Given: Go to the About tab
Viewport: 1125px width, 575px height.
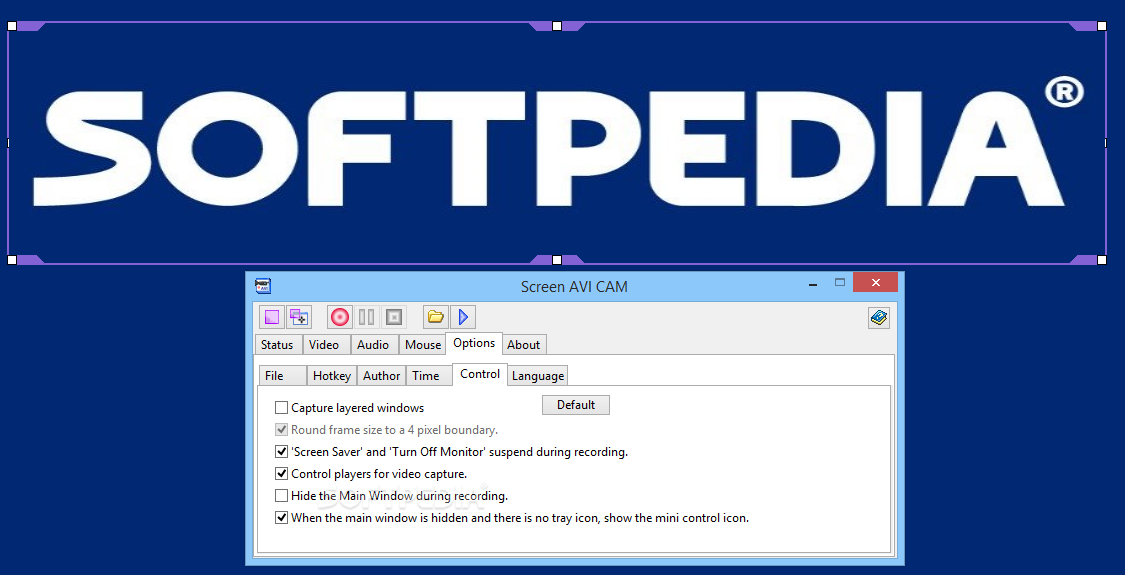Looking at the screenshot, I should coord(524,345).
